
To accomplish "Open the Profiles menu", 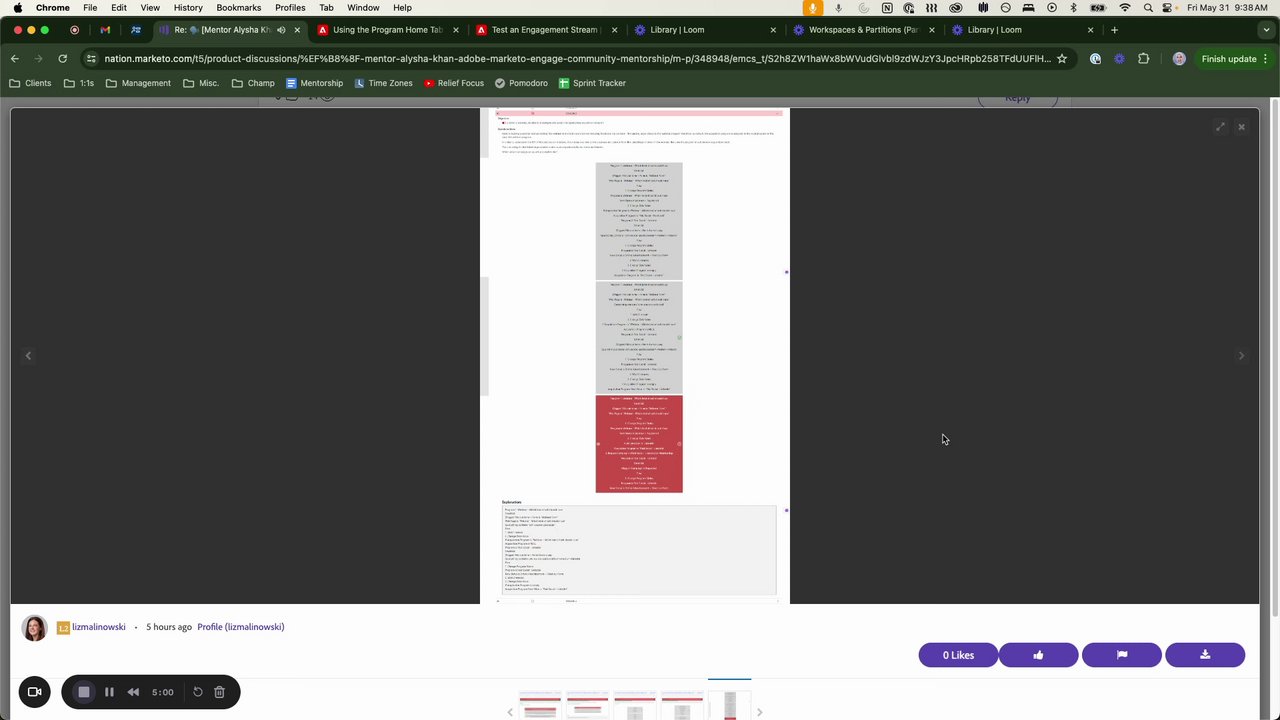I will 290,7.
